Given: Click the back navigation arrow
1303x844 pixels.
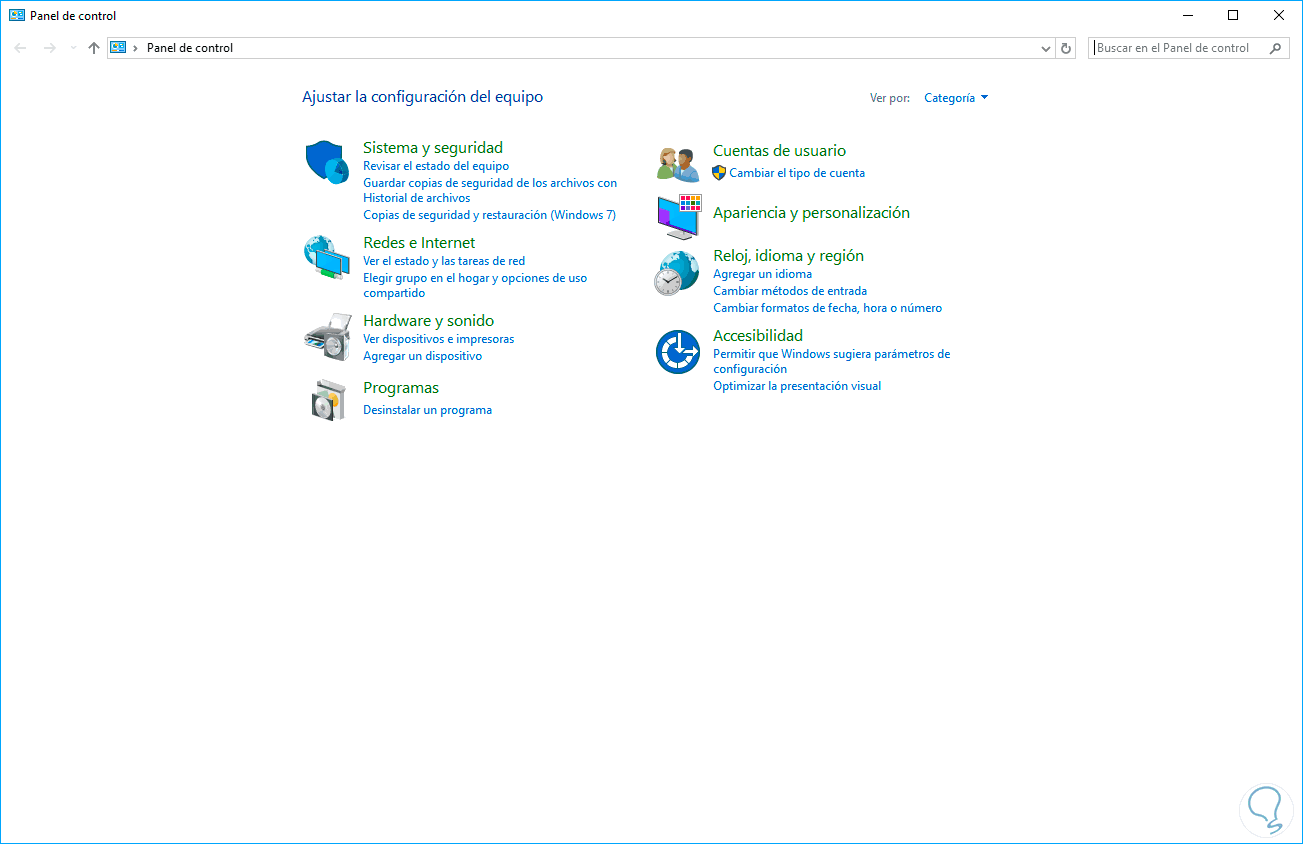Looking at the screenshot, I should 21,48.
